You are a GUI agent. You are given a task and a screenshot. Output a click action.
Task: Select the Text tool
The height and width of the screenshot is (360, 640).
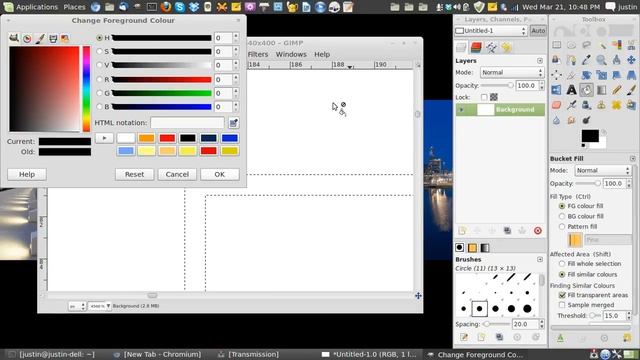tap(571, 90)
